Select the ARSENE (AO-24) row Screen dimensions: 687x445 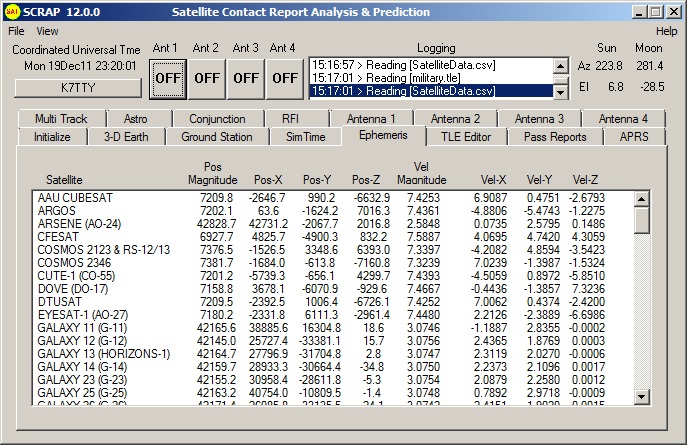click(x=333, y=224)
